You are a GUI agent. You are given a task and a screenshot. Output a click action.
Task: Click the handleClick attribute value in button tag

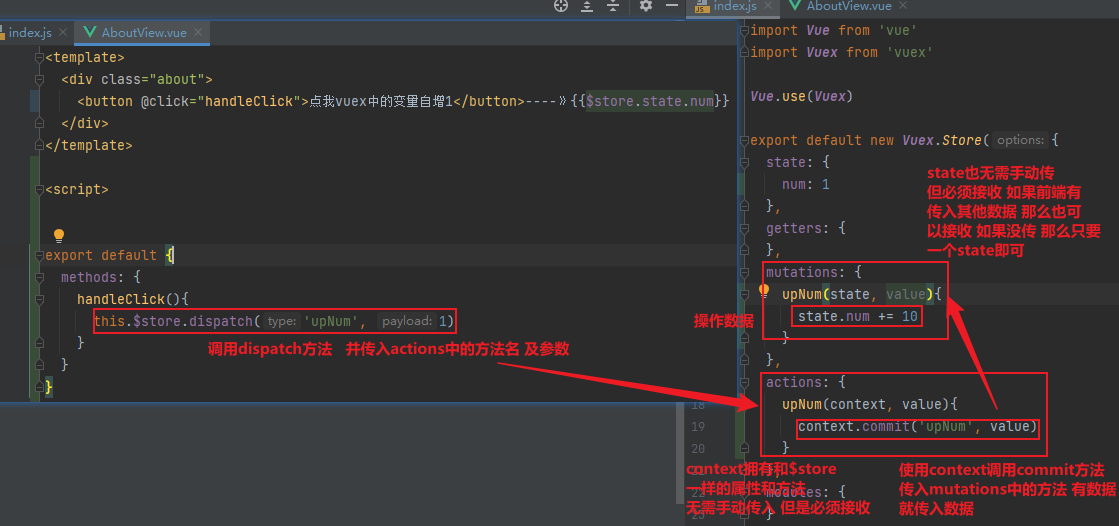click(249, 101)
